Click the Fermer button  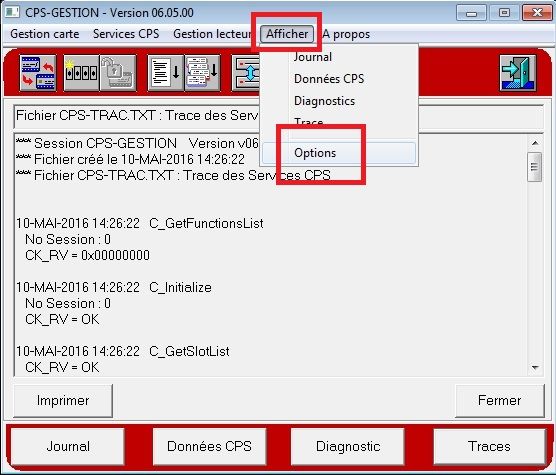coord(499,401)
